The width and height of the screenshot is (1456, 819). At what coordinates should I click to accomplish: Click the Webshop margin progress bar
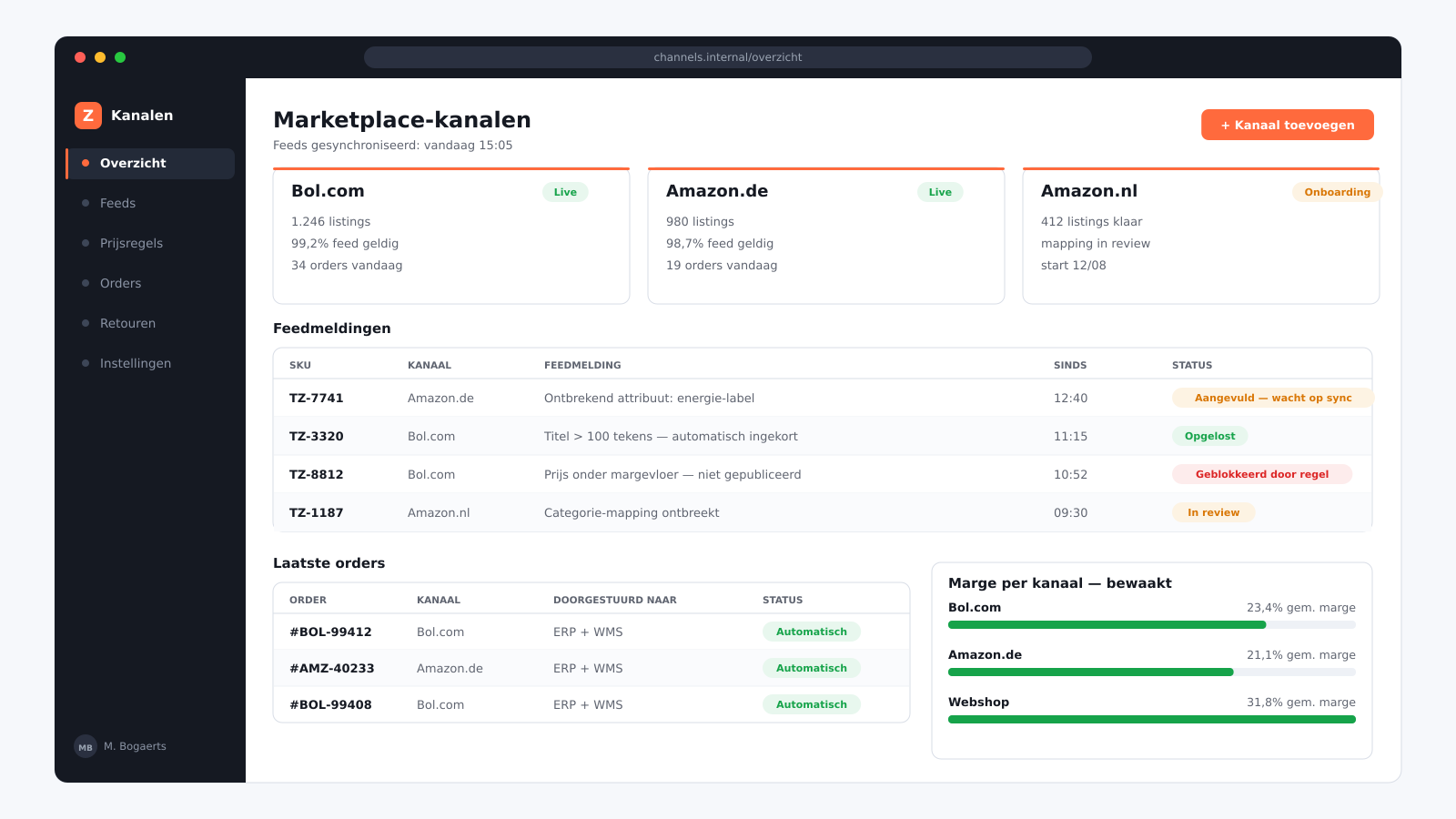click(x=1152, y=720)
